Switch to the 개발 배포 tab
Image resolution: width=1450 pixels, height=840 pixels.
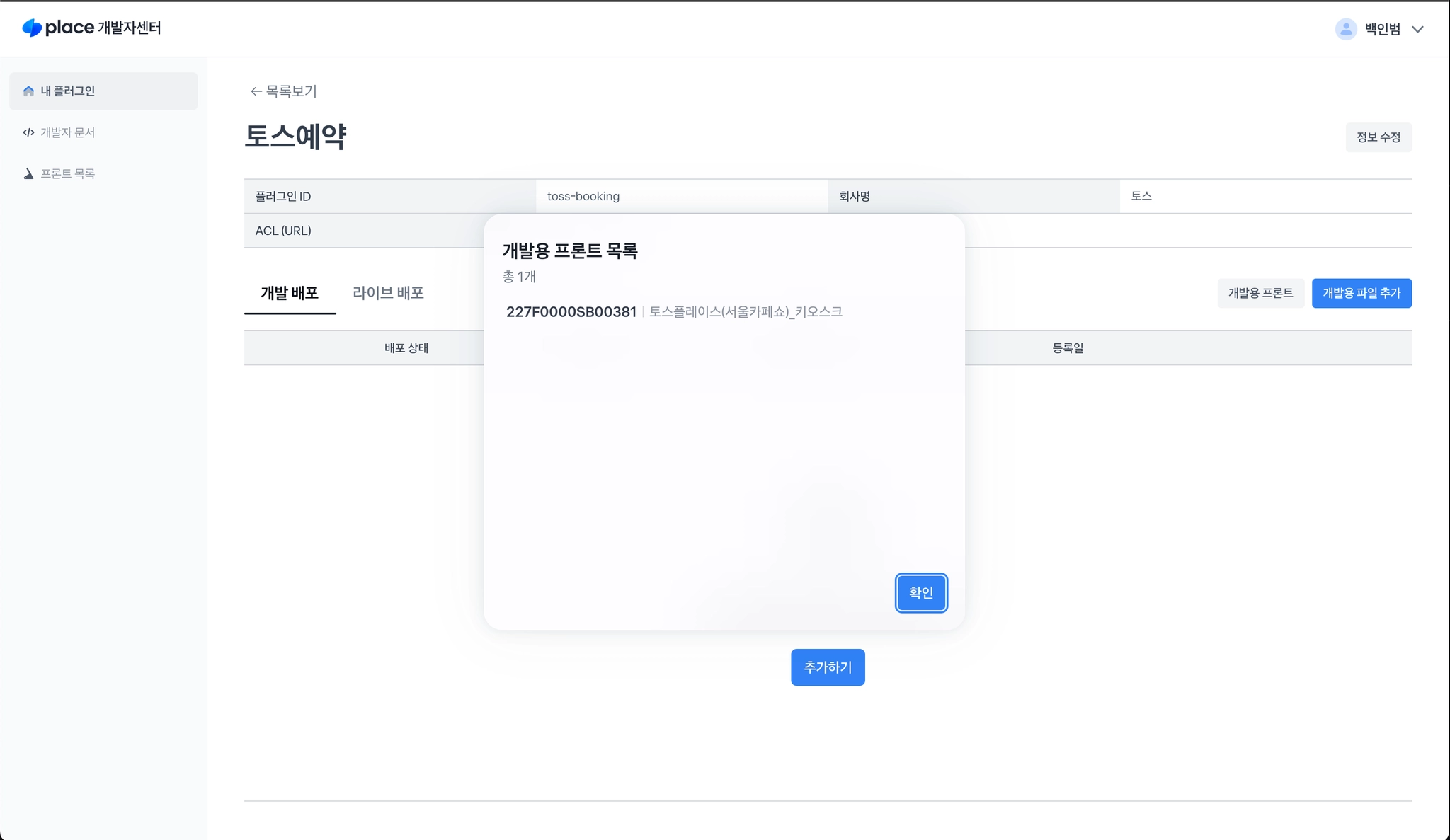point(290,293)
